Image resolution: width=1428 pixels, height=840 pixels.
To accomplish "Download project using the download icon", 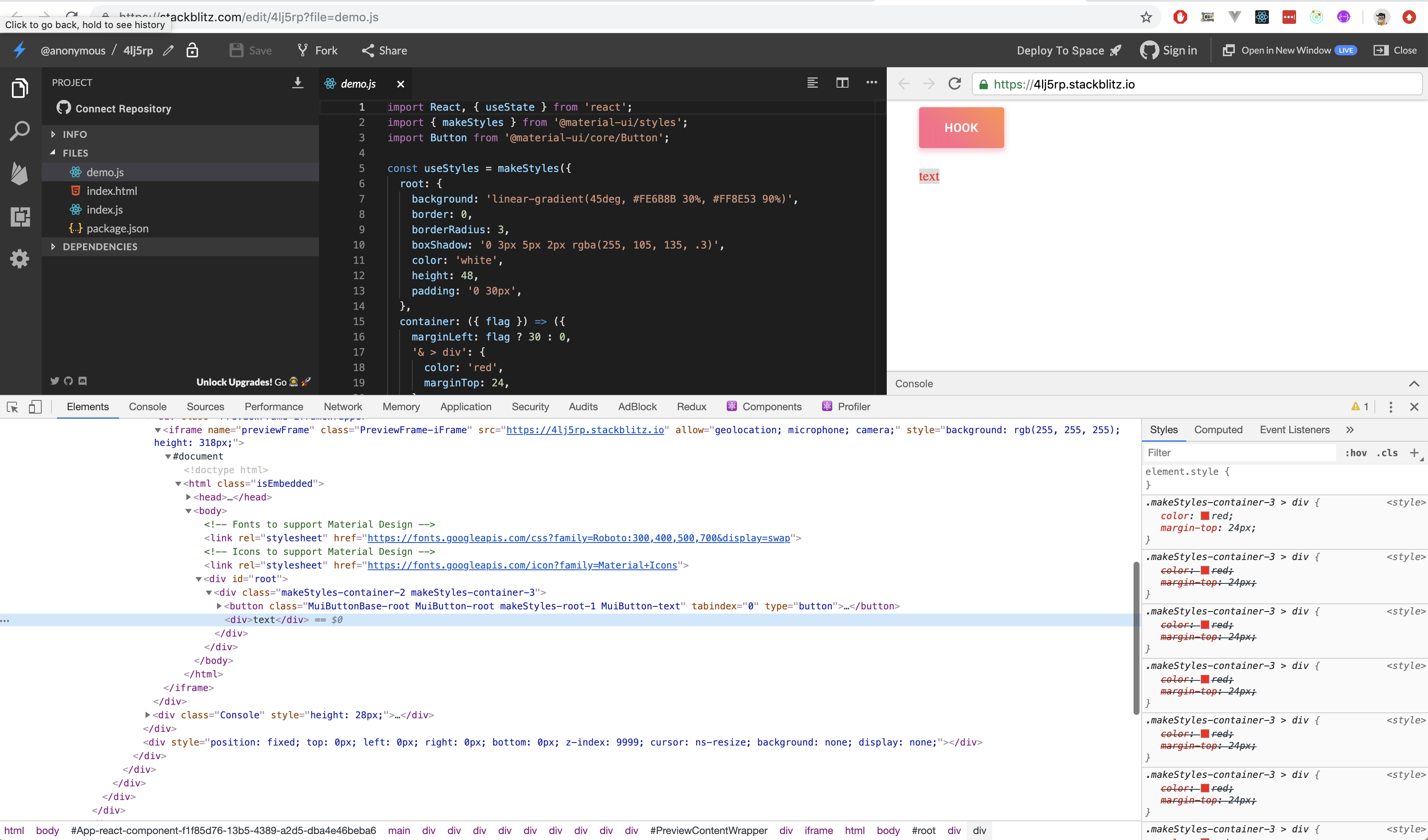I will (x=297, y=83).
